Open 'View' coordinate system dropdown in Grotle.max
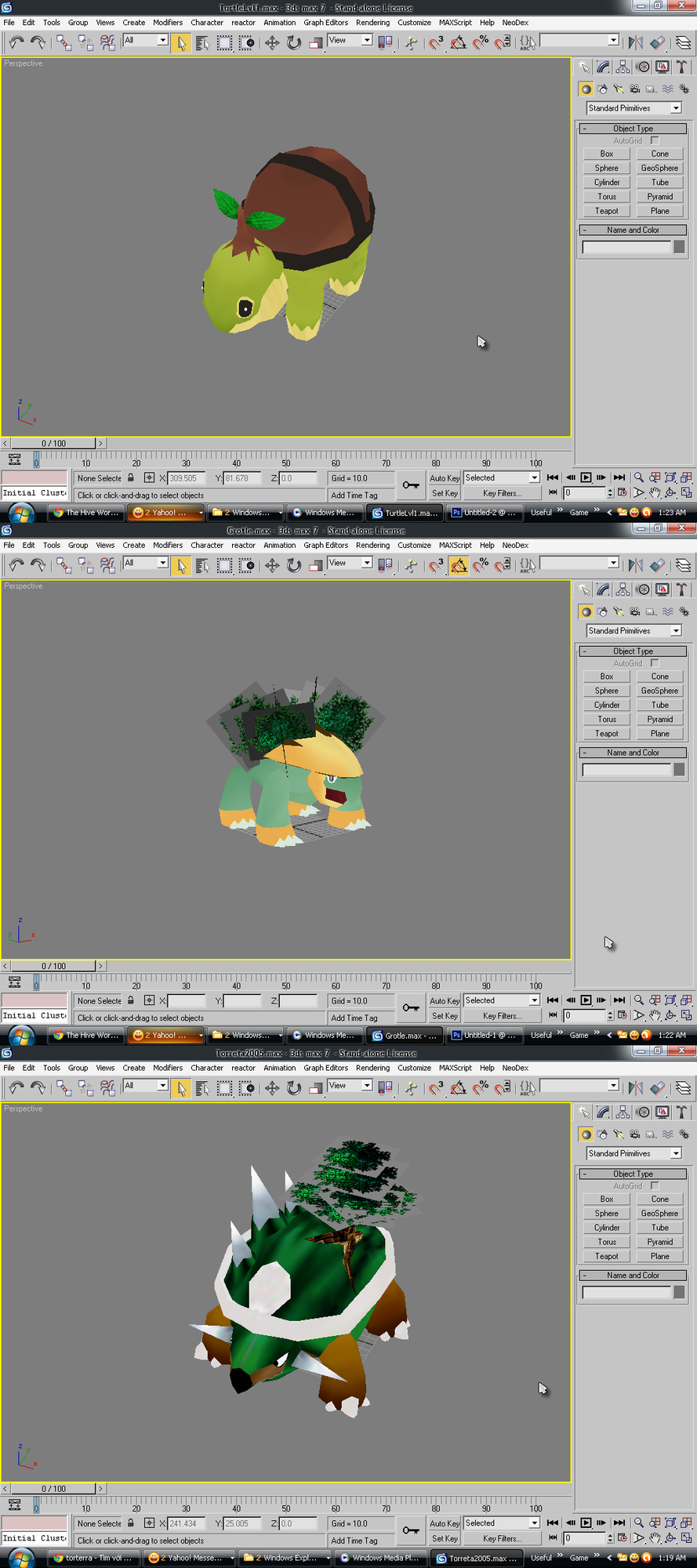 coord(350,563)
